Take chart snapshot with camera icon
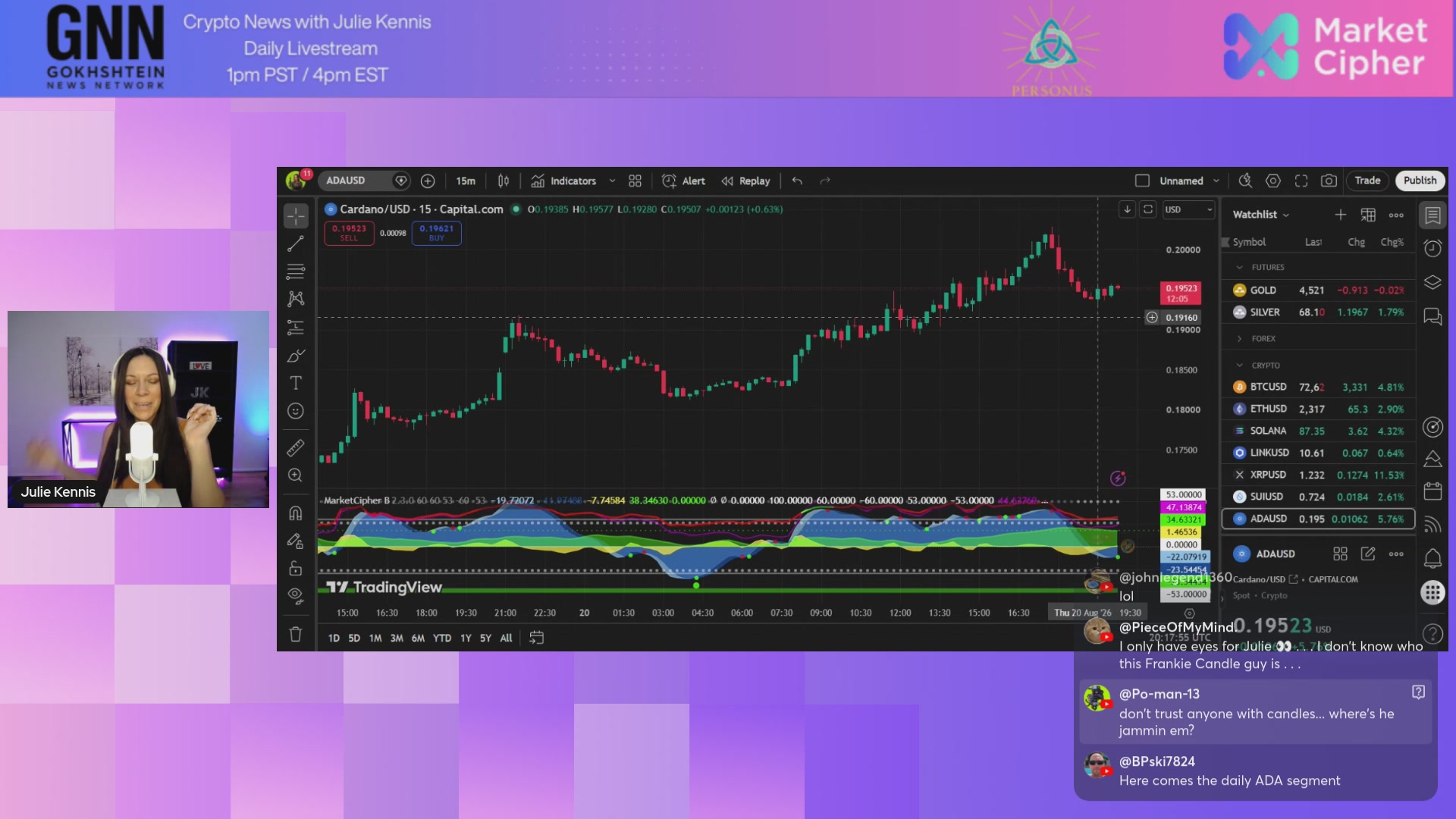 click(x=1329, y=180)
